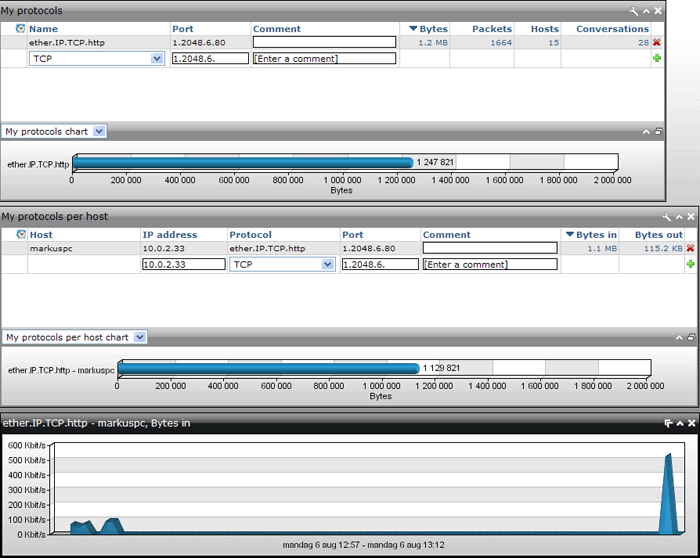
Task: Open My protocols per host chart dropdown
Action: coord(140,337)
